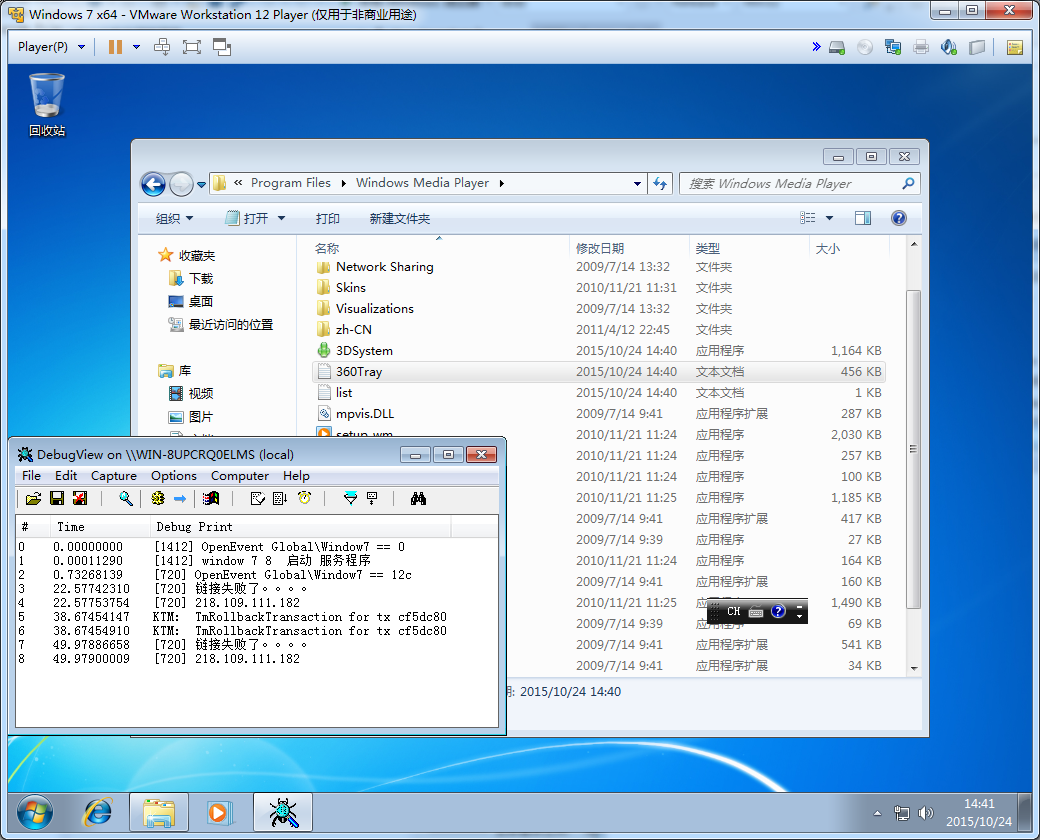Open the Computer menu in DebugView
Screen dimensions: 1040x840
(239, 476)
